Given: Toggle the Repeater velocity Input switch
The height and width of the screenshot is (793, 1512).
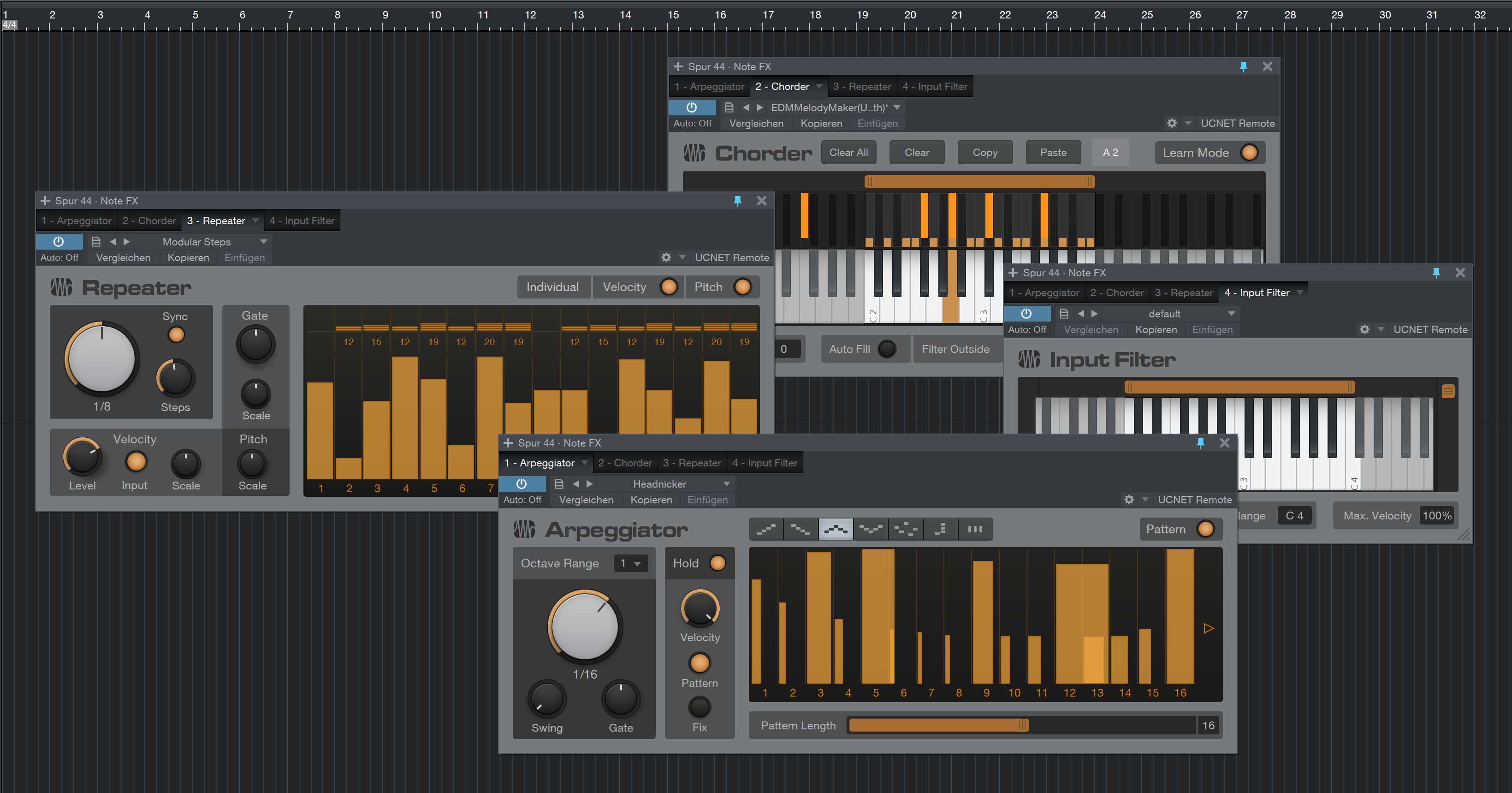Looking at the screenshot, I should click(x=136, y=462).
